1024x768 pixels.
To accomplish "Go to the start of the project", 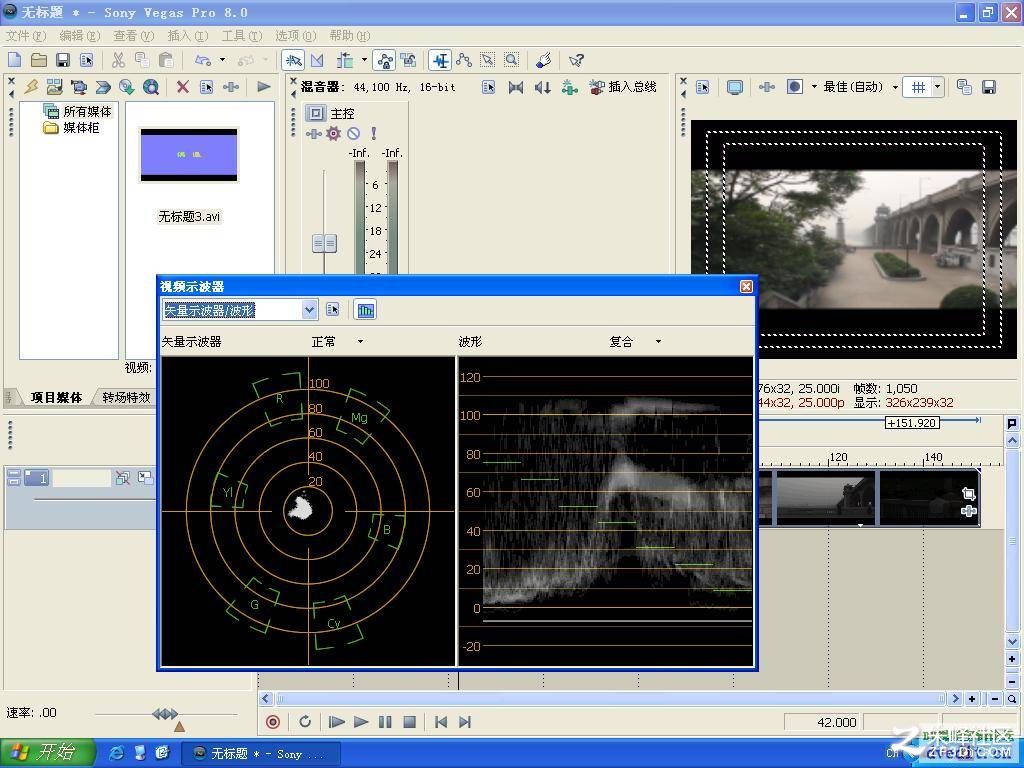I will point(441,722).
